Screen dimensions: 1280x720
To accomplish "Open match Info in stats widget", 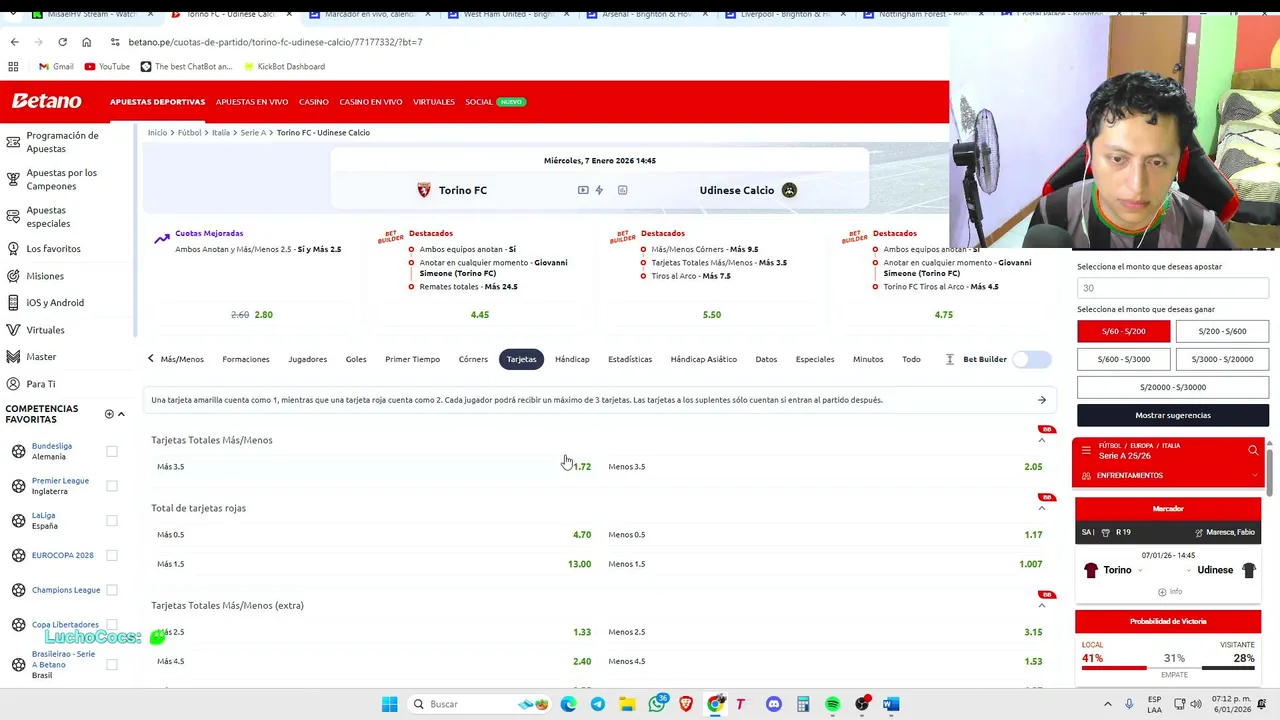I will coord(1169,591).
